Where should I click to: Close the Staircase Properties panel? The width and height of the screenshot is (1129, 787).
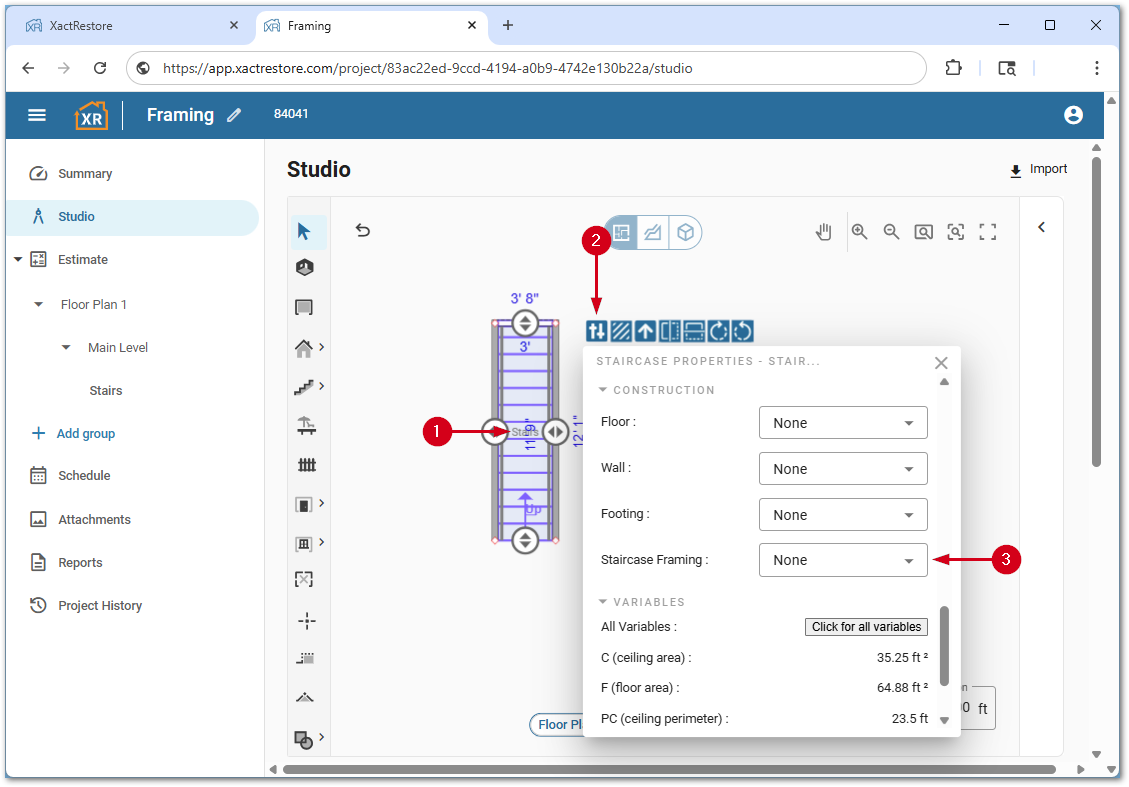coord(941,363)
